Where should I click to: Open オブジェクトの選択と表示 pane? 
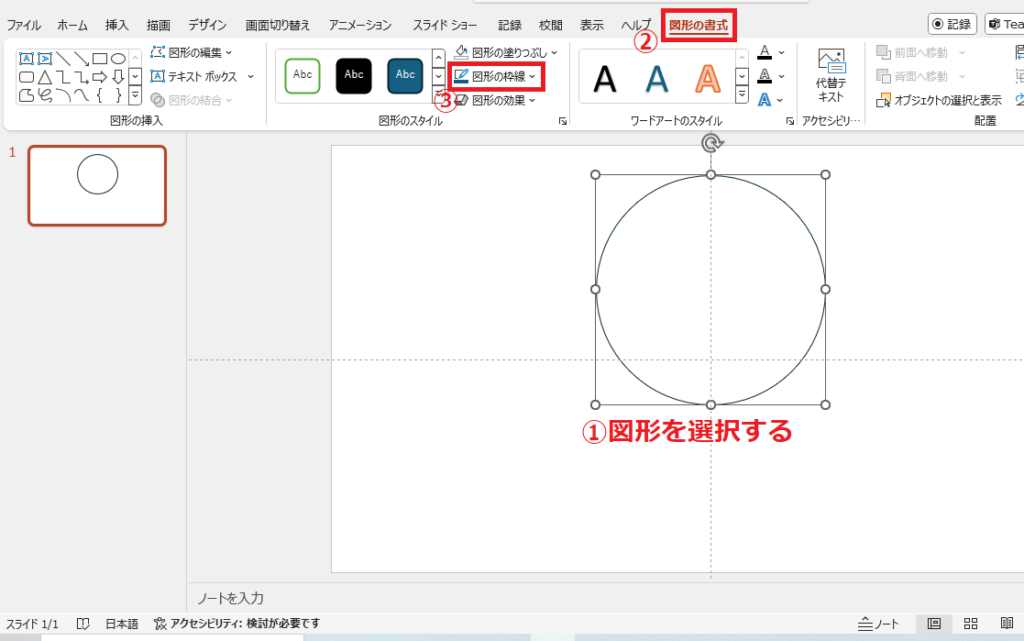pyautogui.click(x=939, y=101)
